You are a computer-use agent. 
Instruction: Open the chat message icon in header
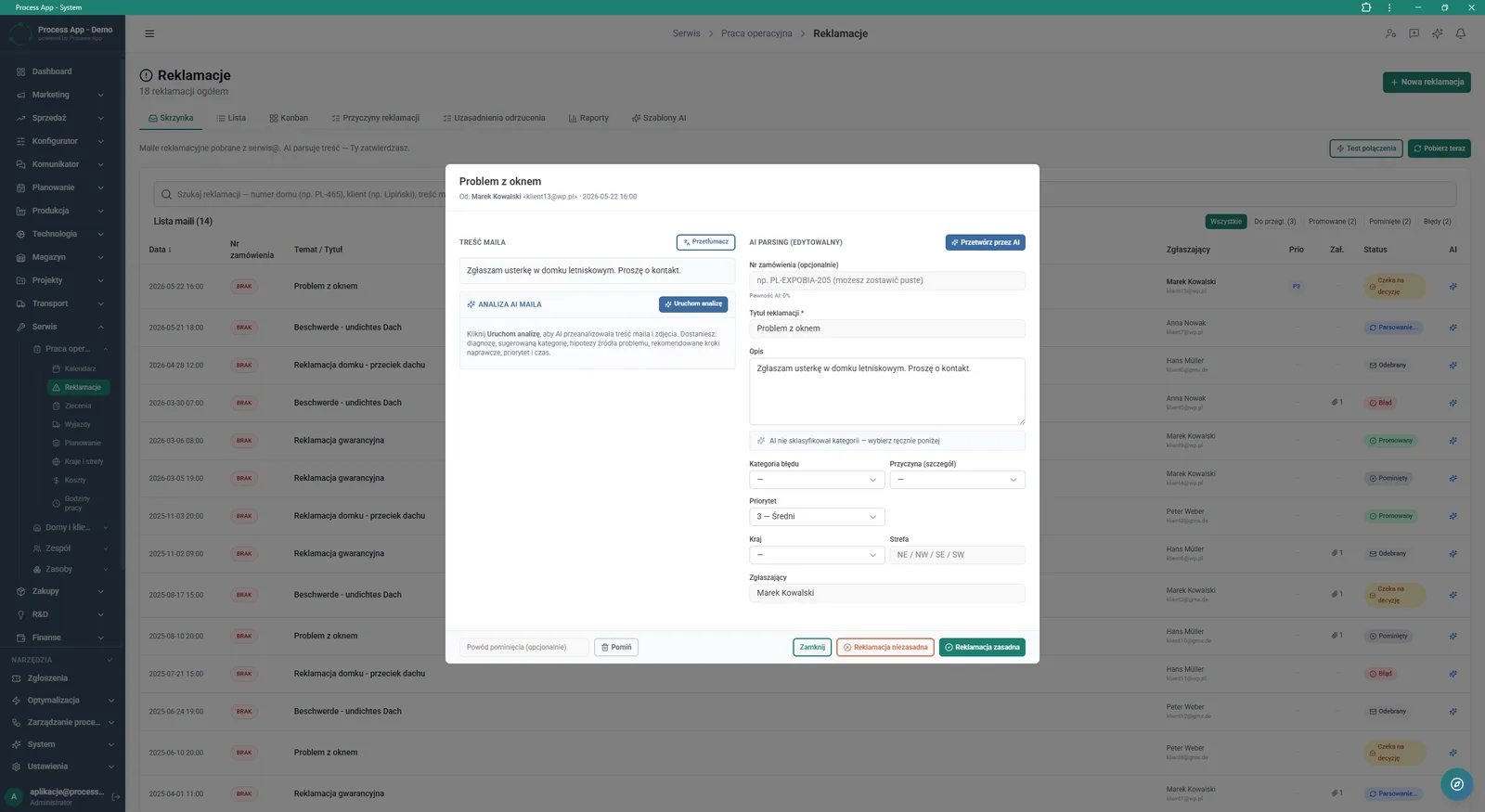coord(1414,33)
